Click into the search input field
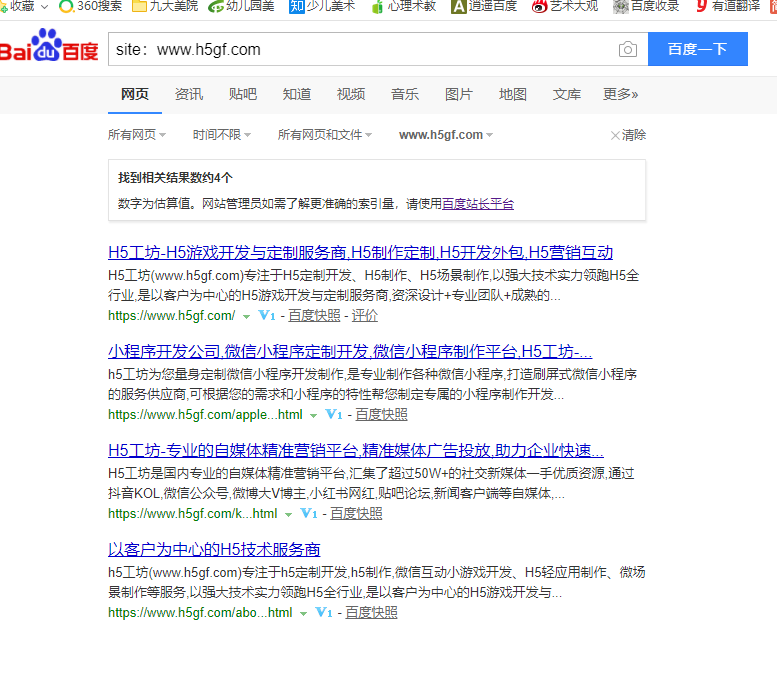Screen dimensions: 777x674 (360, 49)
